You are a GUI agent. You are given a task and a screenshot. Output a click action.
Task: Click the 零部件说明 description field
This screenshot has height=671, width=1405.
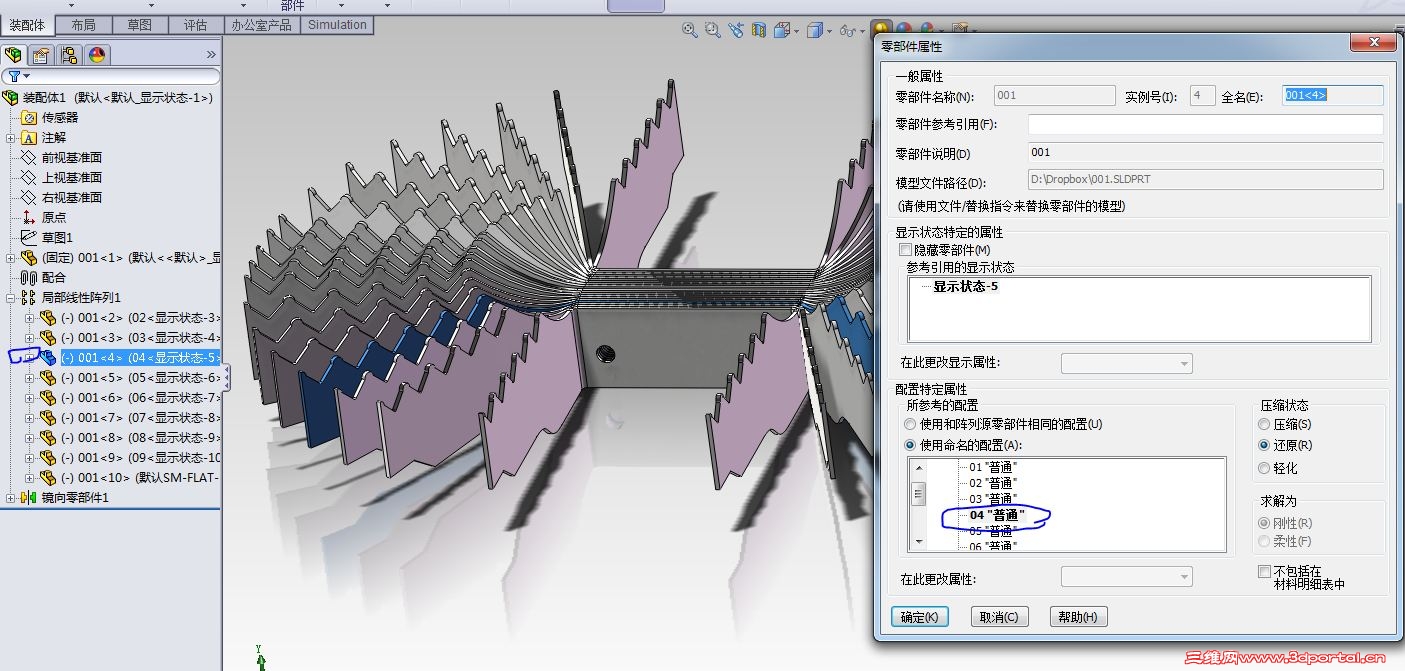[x=1205, y=153]
